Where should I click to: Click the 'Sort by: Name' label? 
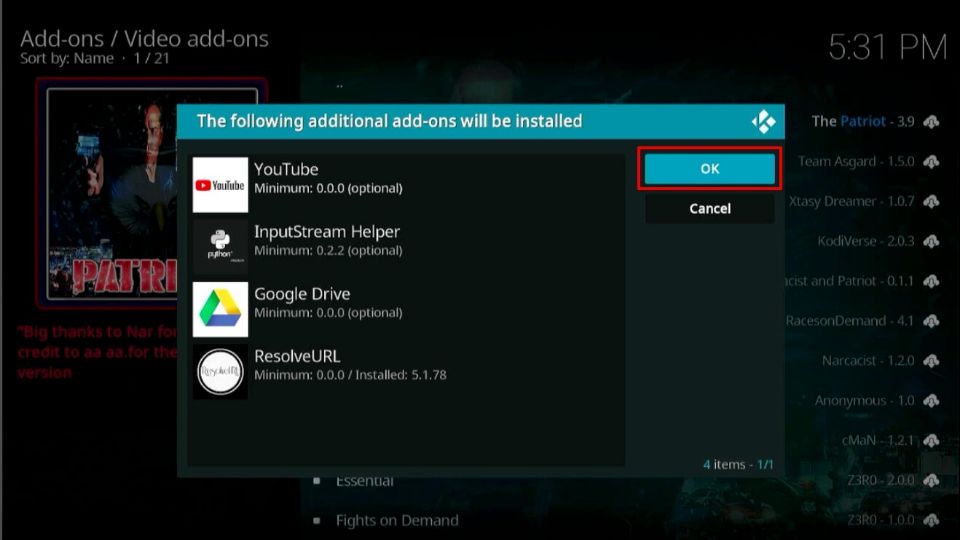(67, 58)
